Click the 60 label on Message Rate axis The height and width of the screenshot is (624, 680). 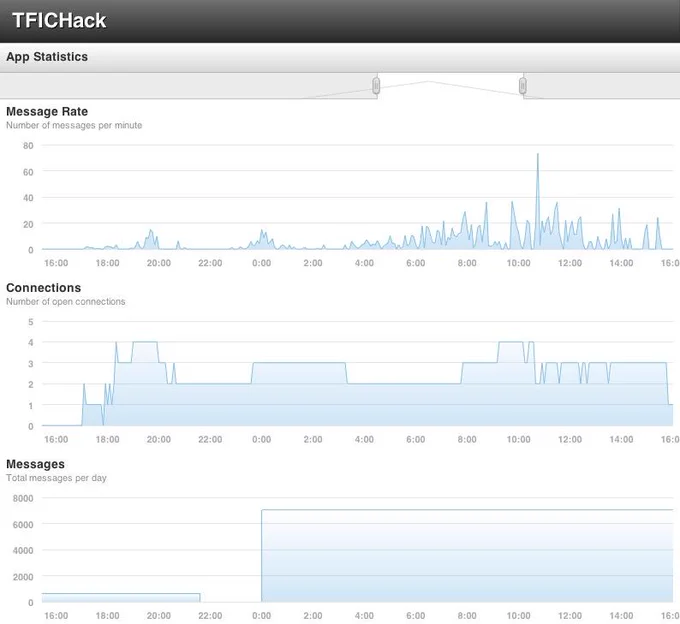(x=28, y=172)
